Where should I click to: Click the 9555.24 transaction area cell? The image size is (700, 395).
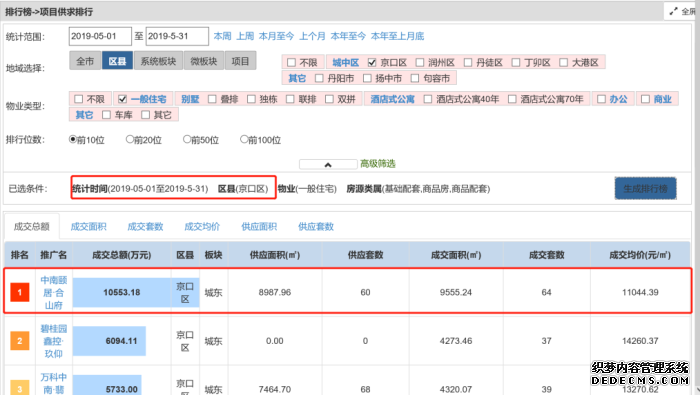pos(456,292)
